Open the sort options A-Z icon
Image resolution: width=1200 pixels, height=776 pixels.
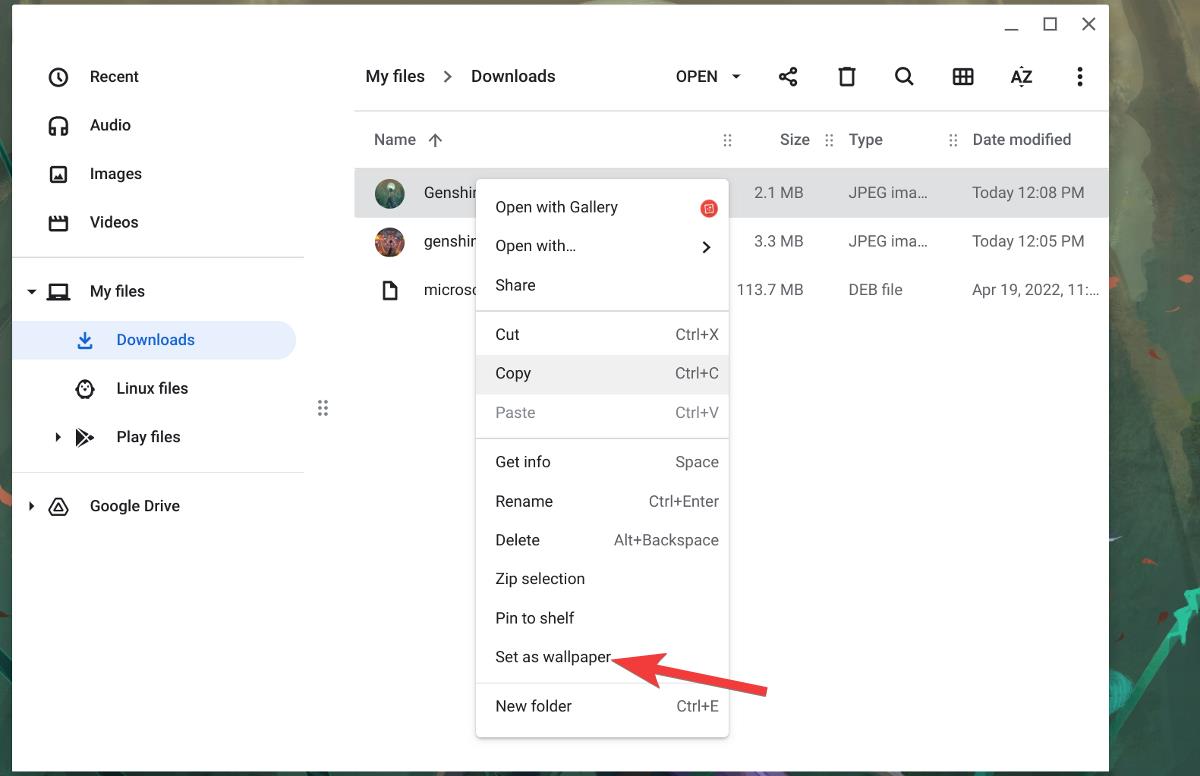point(1020,76)
